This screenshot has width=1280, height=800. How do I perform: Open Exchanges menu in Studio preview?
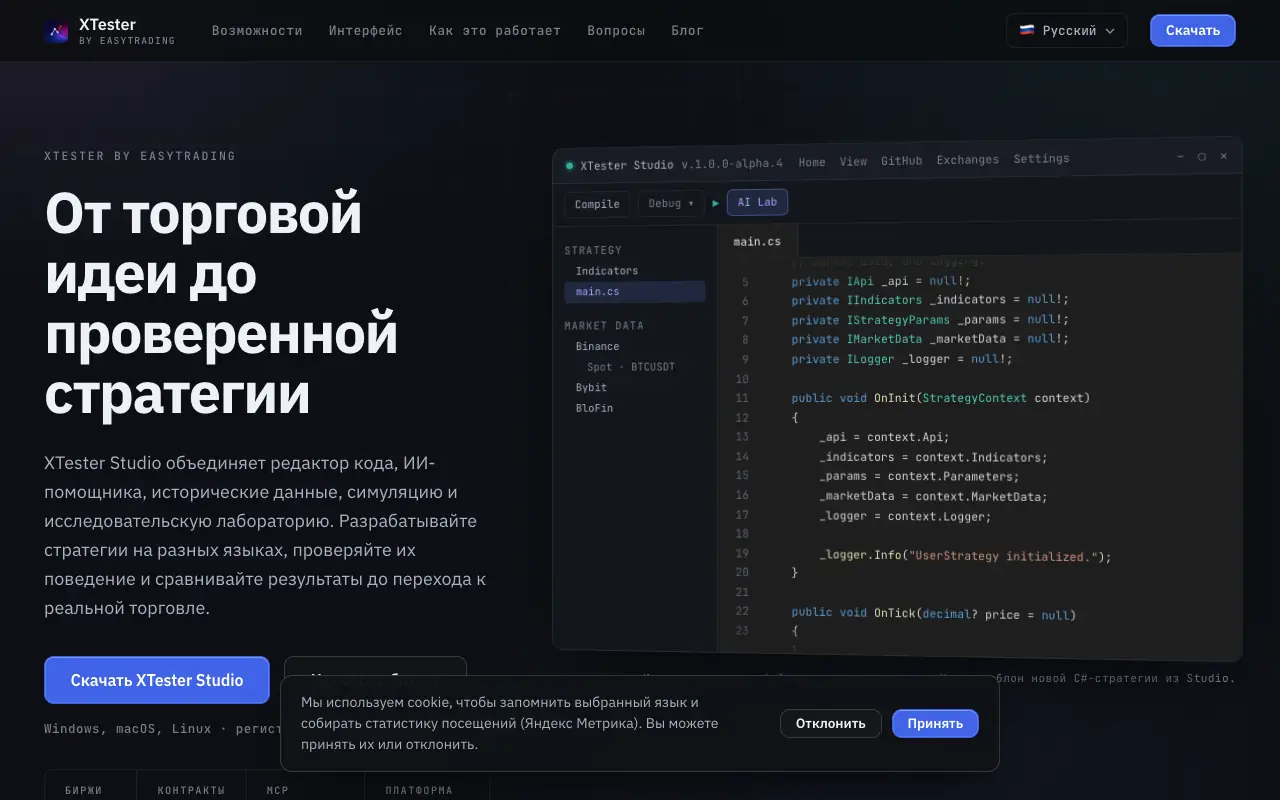click(x=967, y=160)
